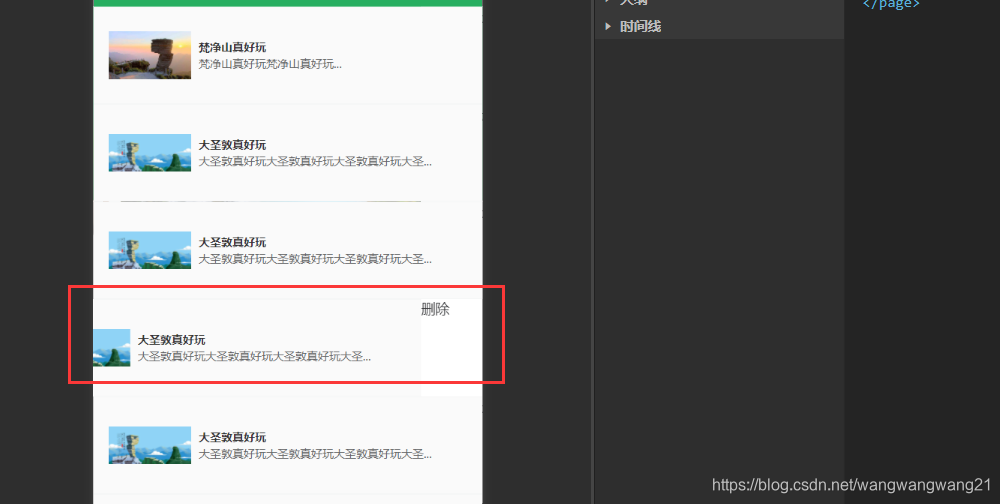Click 大圣敦真好玩 title directly below the 删除 row
This screenshot has height=504, width=1000.
click(x=232, y=437)
